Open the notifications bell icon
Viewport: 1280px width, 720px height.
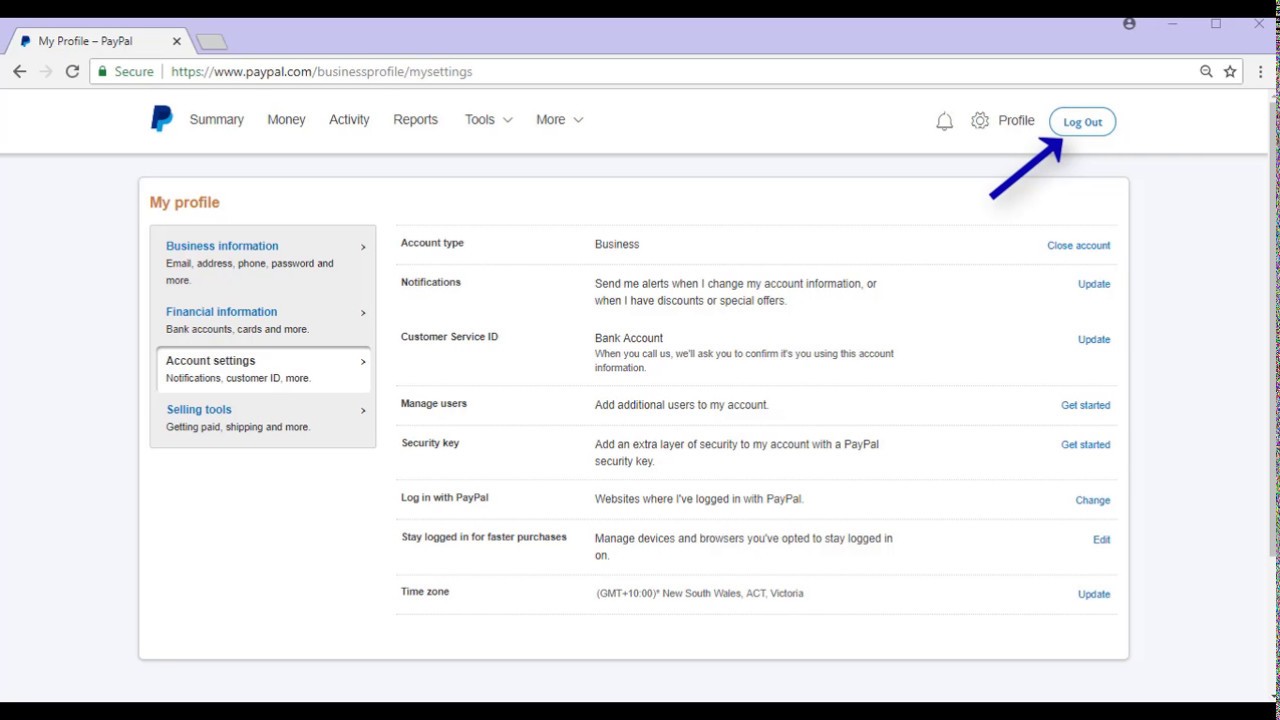944,121
